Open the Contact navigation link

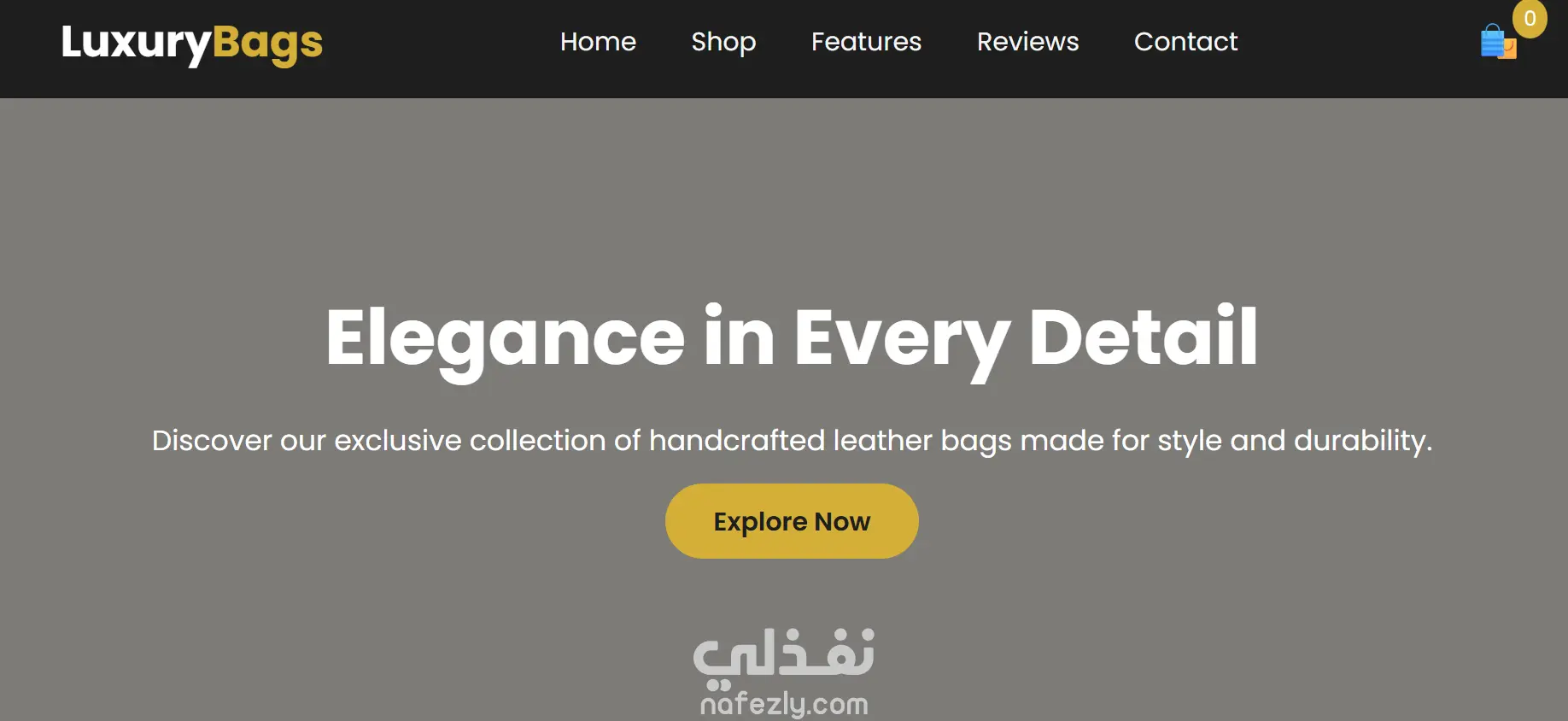point(1185,42)
